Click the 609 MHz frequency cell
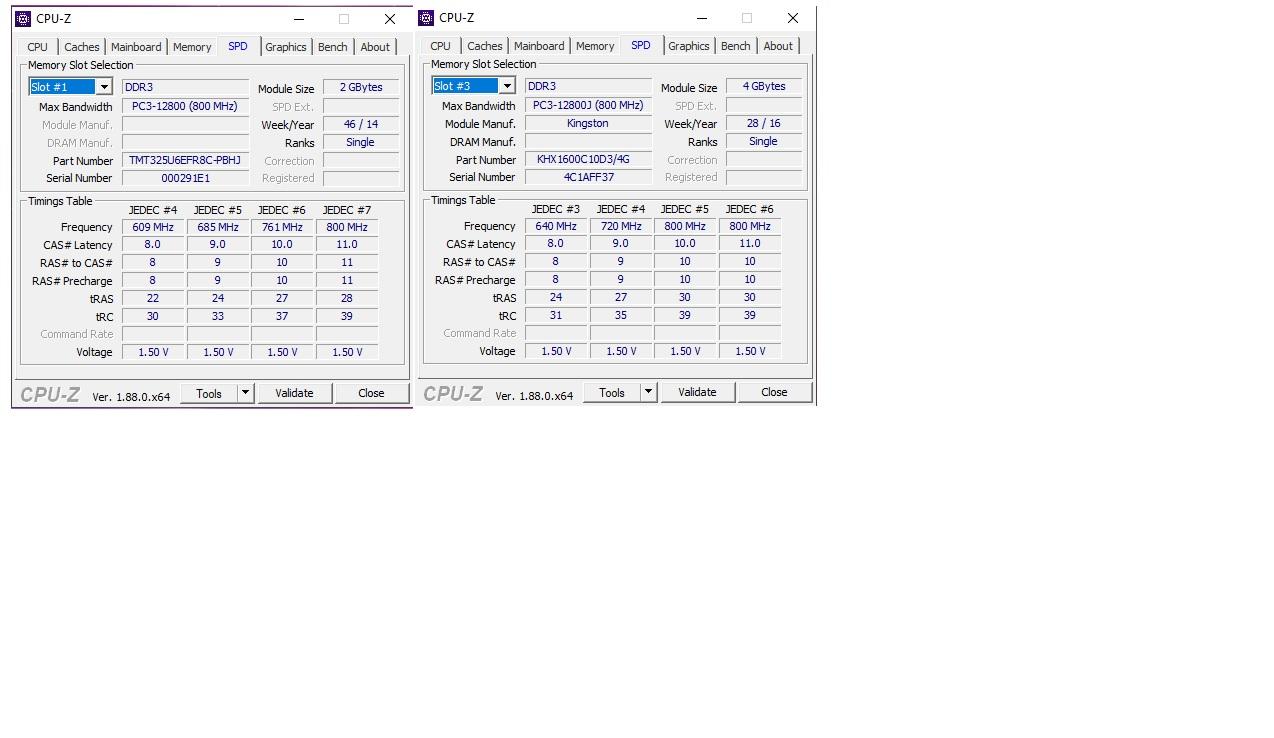This screenshot has height=738, width=1274. pyautogui.click(x=153, y=227)
